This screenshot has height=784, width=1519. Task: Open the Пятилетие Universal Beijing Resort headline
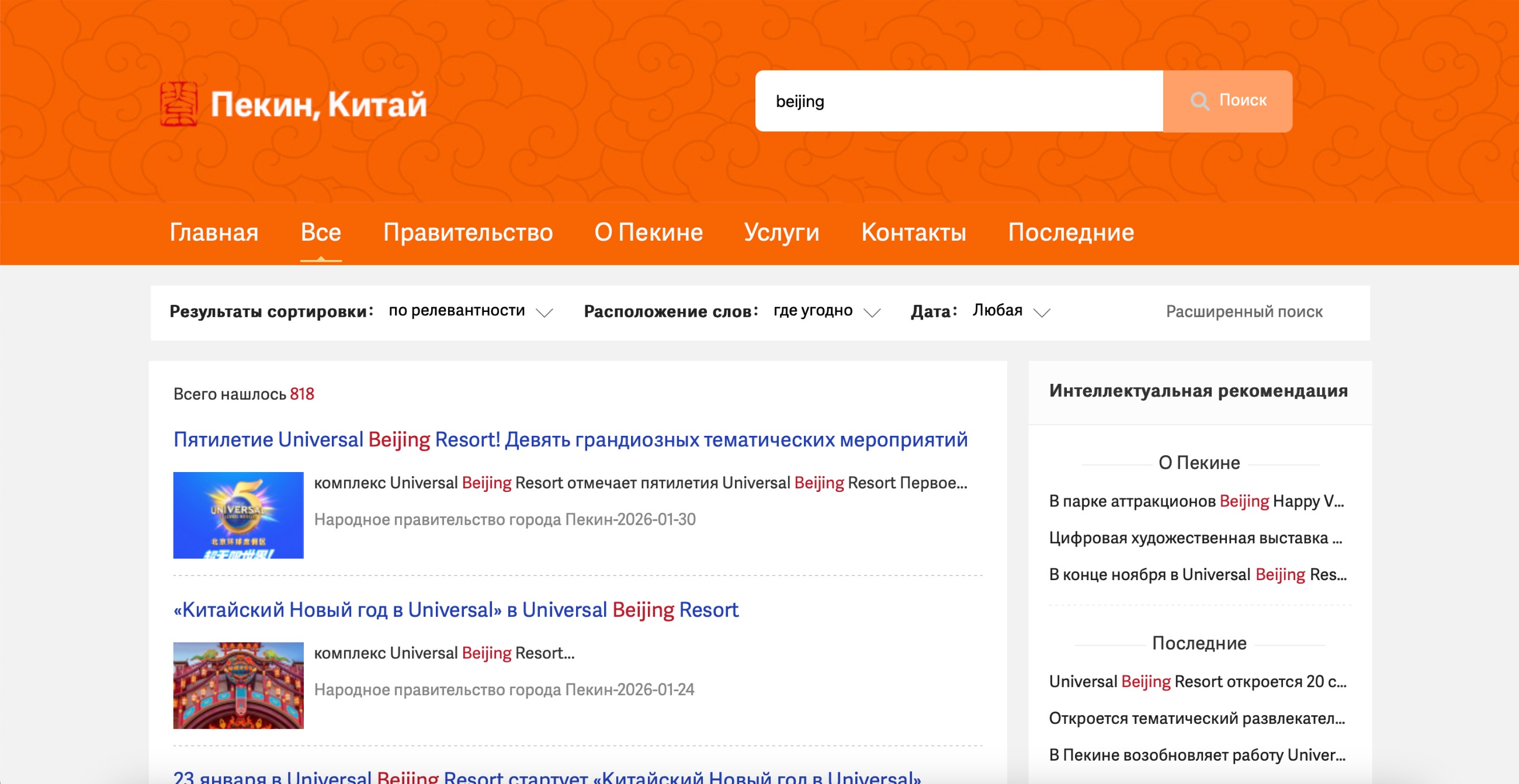tap(570, 440)
